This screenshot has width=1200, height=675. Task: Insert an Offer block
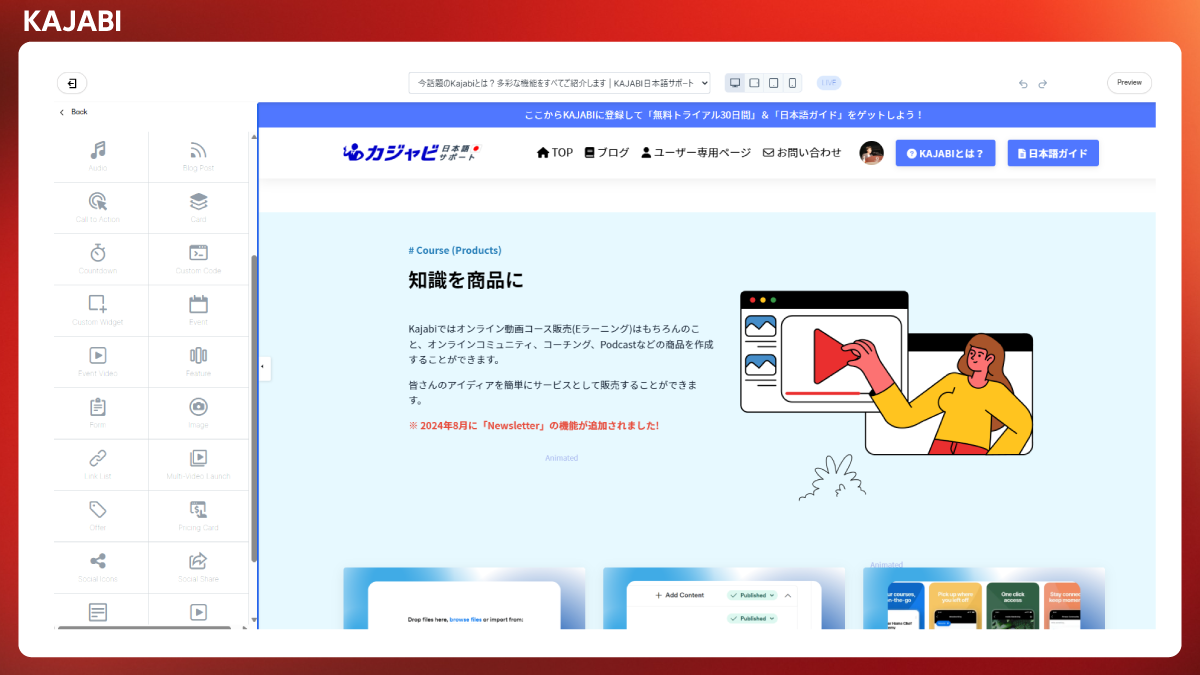[x=98, y=516]
